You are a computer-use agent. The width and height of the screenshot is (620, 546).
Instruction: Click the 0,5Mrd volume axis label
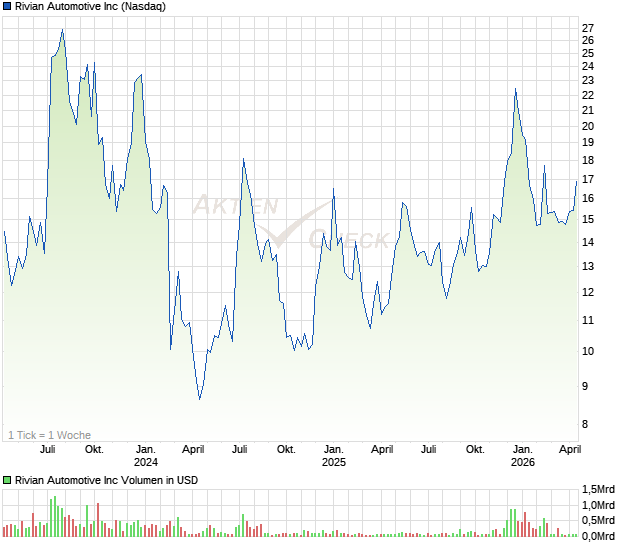pos(598,521)
